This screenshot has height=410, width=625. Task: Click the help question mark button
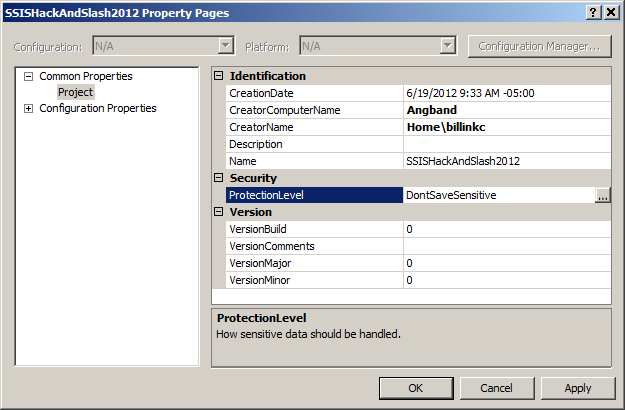[593, 12]
